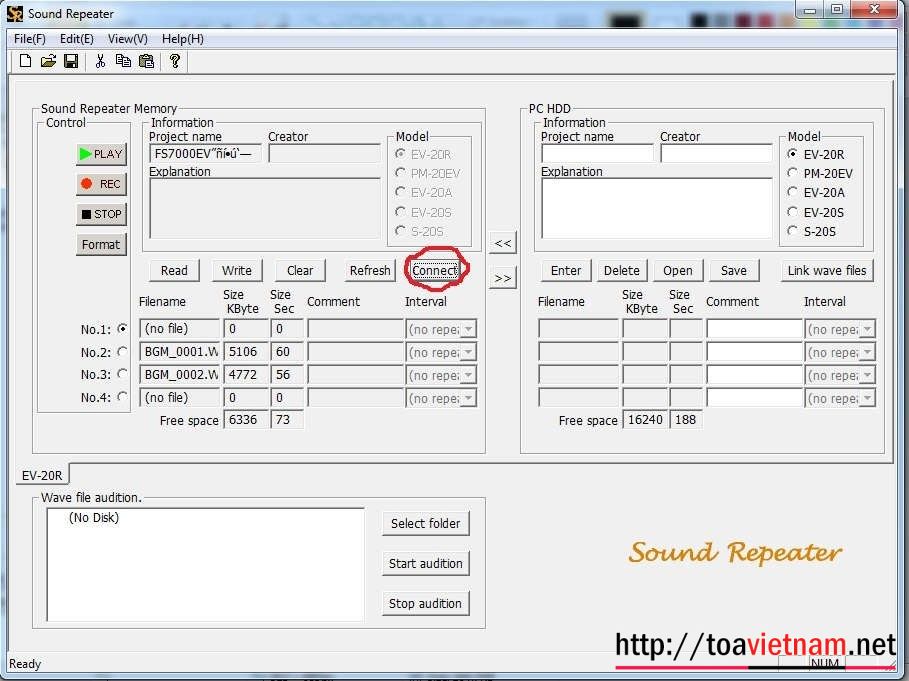Image resolution: width=909 pixels, height=681 pixels.
Task: Click the Write button
Action: [x=237, y=271]
